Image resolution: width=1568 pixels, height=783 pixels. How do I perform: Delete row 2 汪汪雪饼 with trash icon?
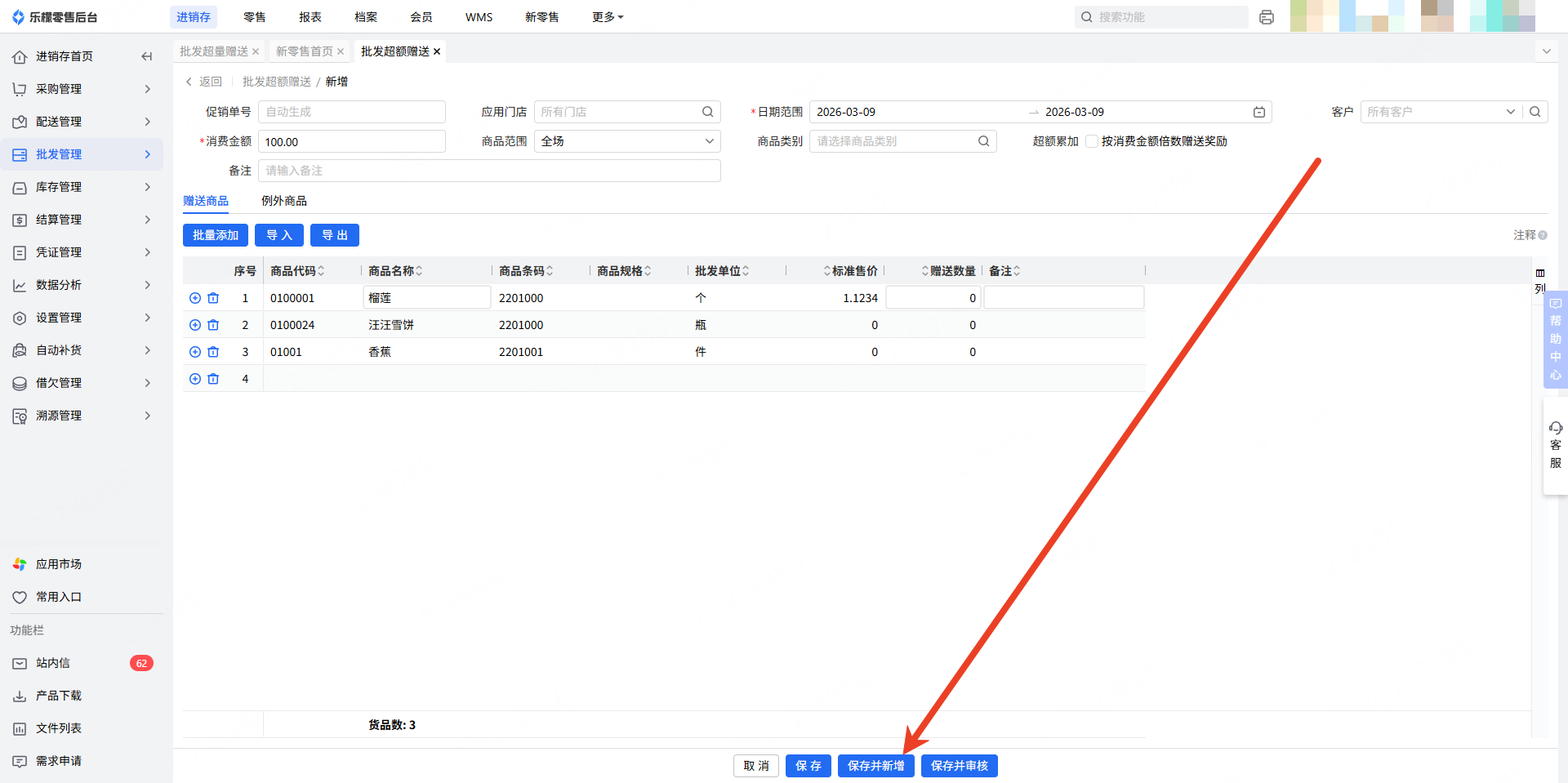pyautogui.click(x=213, y=325)
